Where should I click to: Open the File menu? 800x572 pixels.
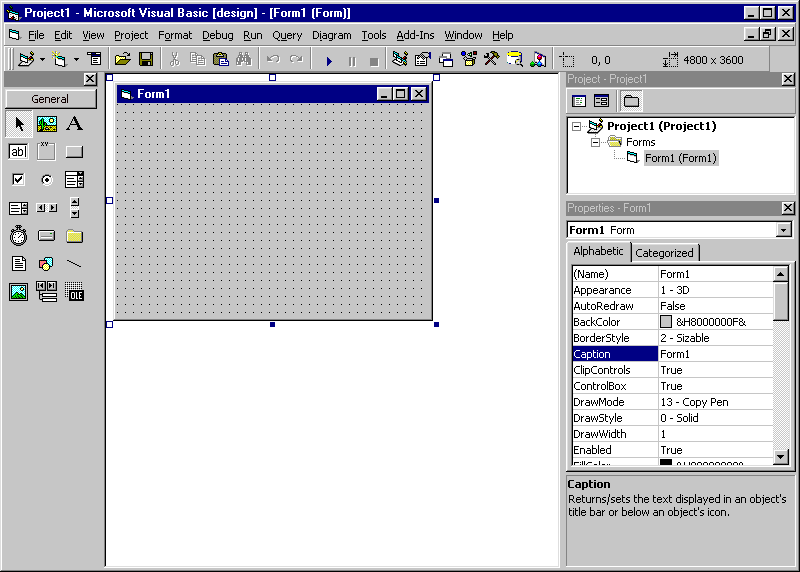coord(36,35)
